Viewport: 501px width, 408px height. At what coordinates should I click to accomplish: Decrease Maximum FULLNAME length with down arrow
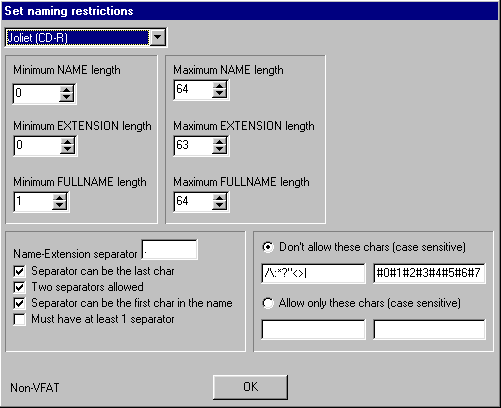(x=219, y=205)
